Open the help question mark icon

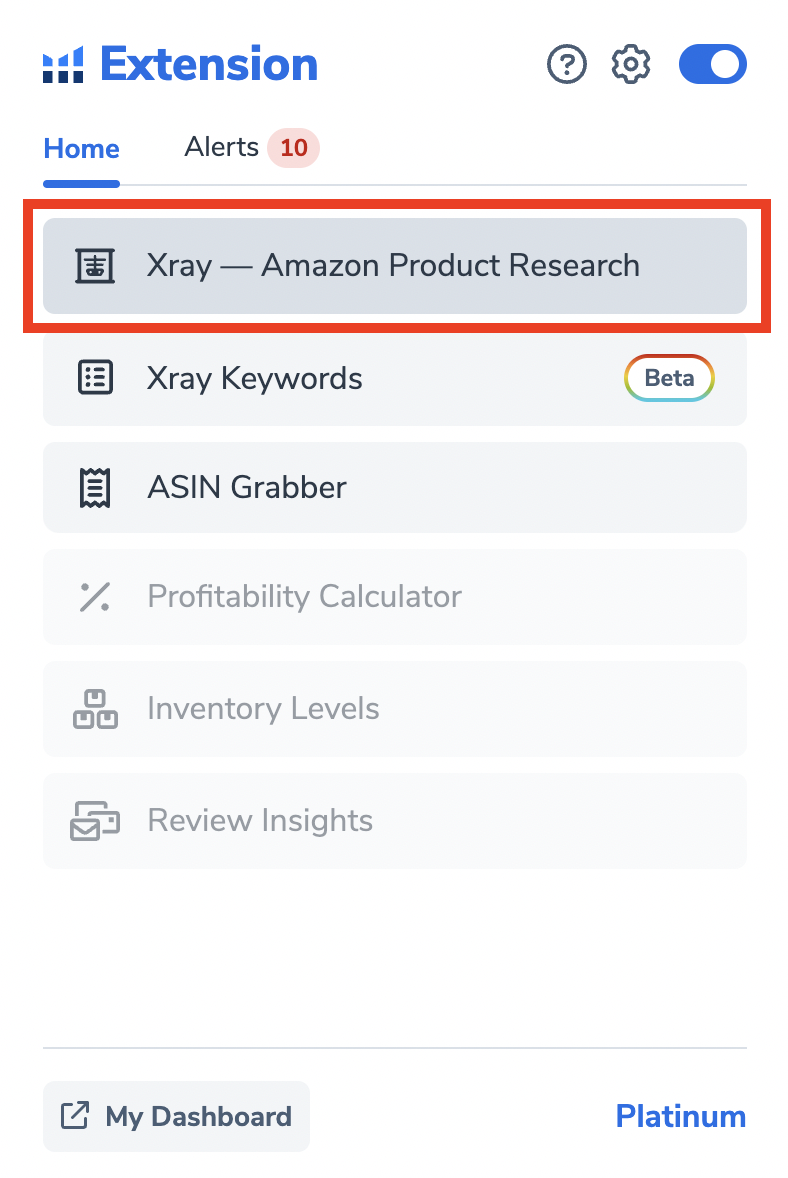coord(566,65)
